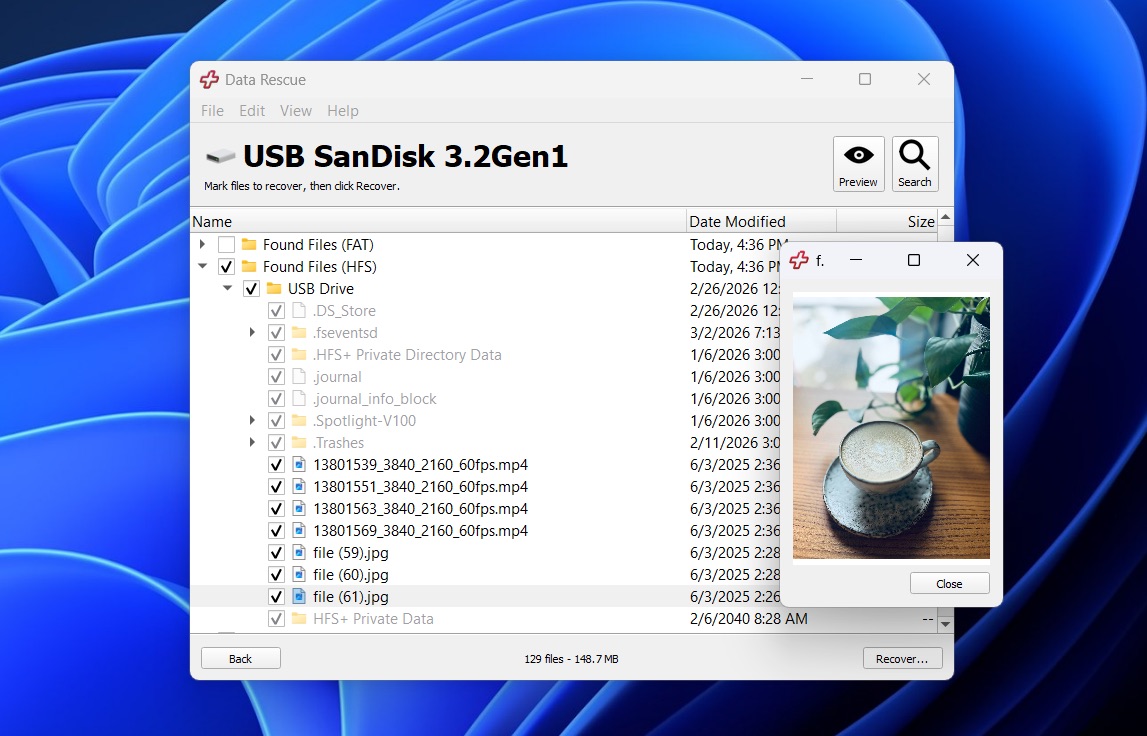
Task: Open the View menu
Action: click(295, 111)
